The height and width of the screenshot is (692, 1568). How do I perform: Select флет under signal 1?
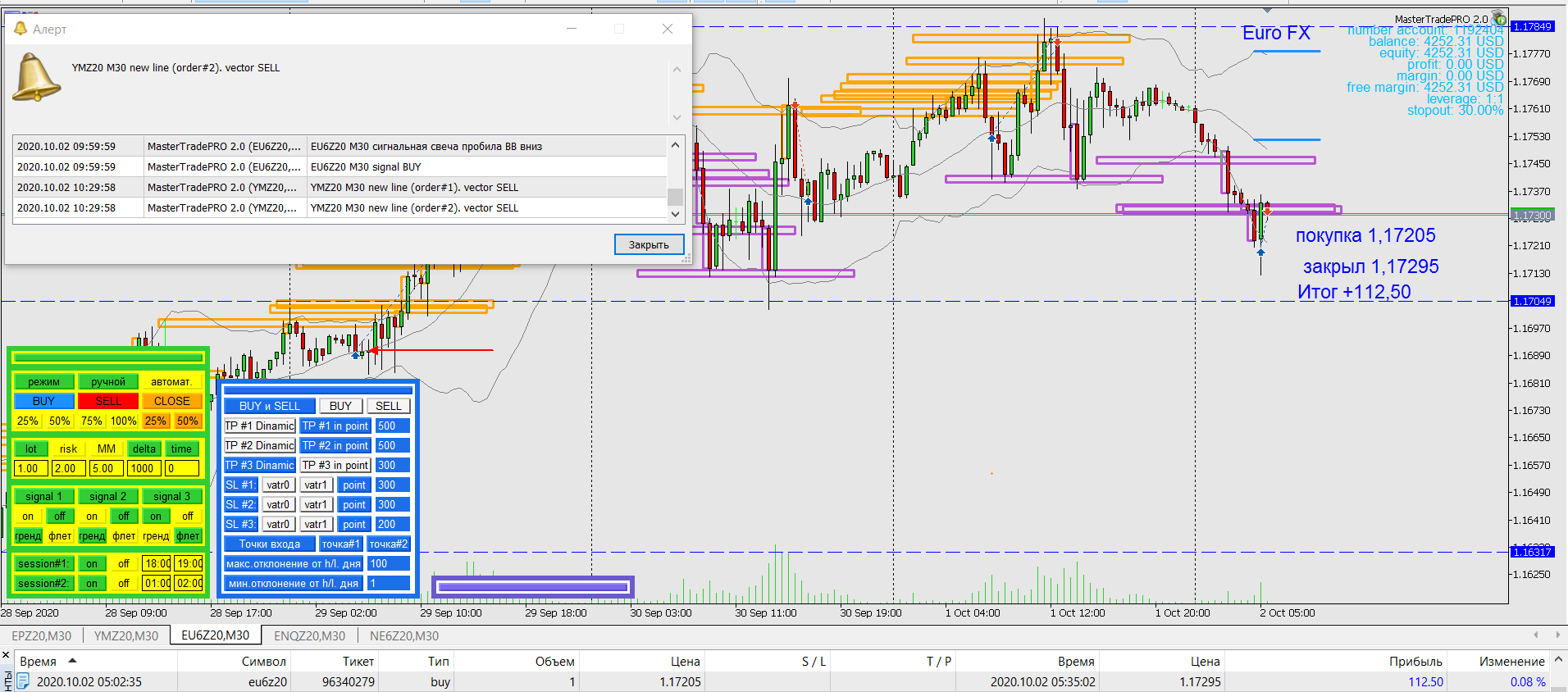(60, 536)
